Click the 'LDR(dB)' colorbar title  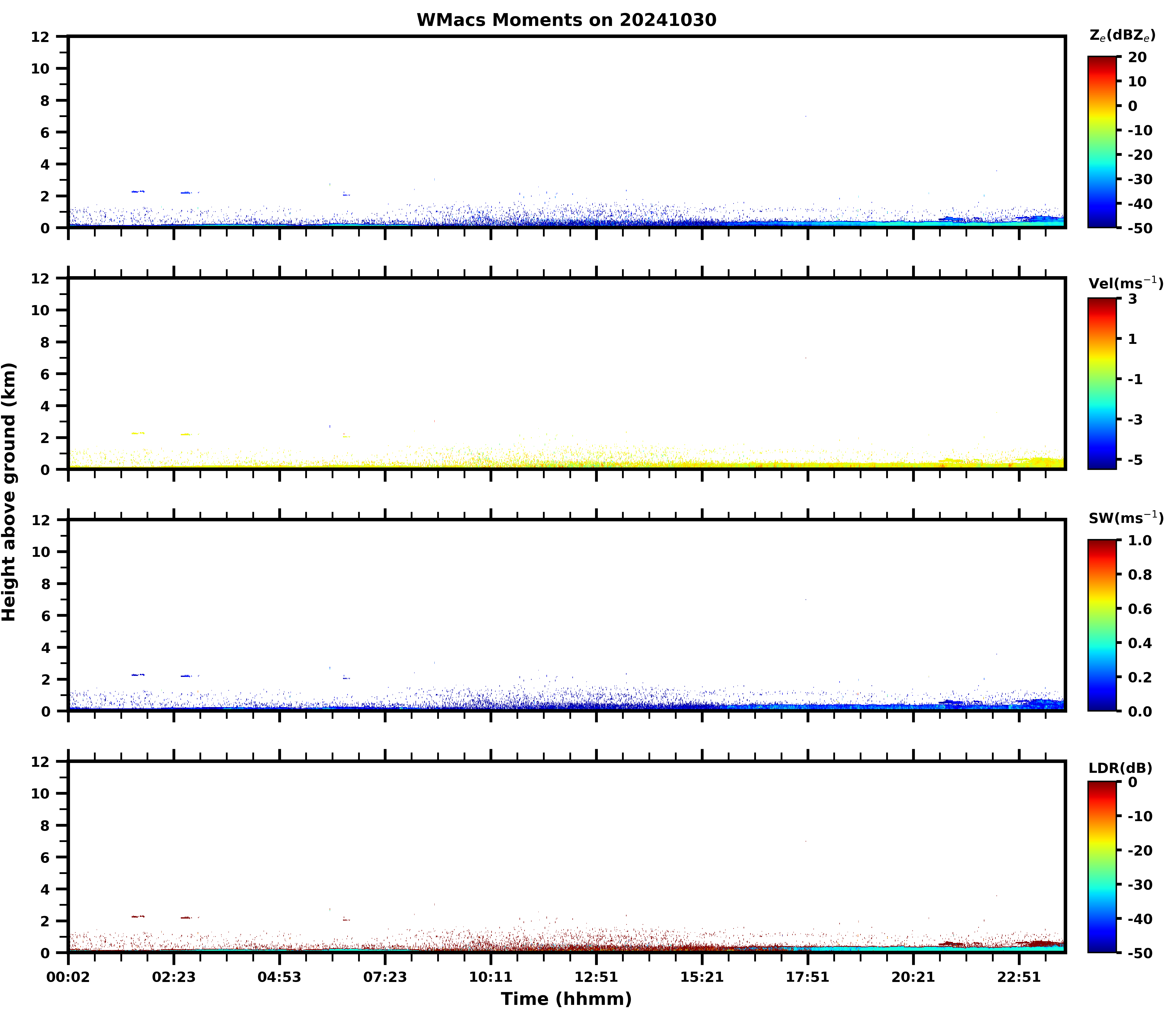(x=1120, y=768)
